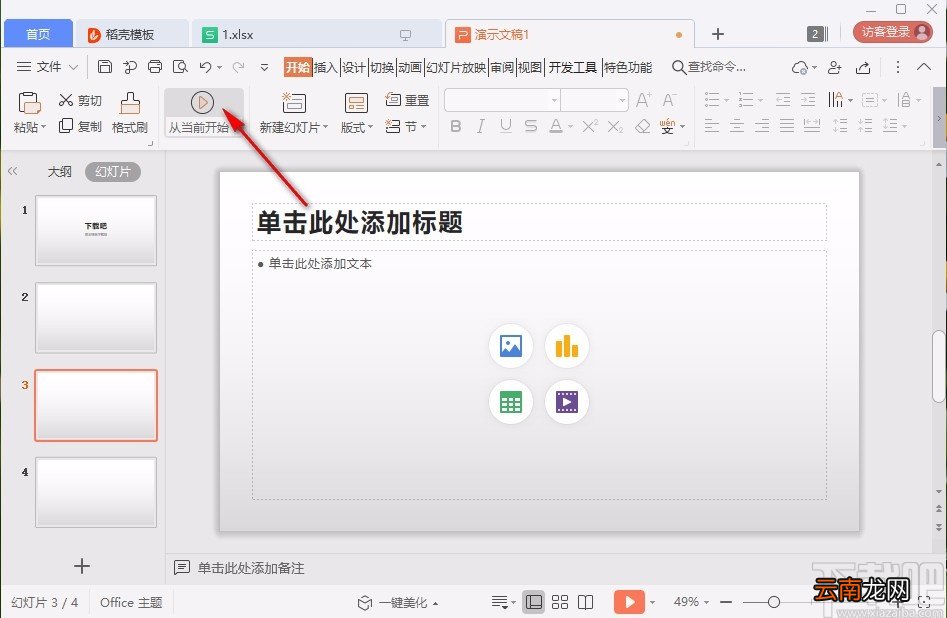Viewport: 947px width, 618px height.
Task: Activate the 格式刷 format painter
Action: pyautogui.click(x=130, y=112)
